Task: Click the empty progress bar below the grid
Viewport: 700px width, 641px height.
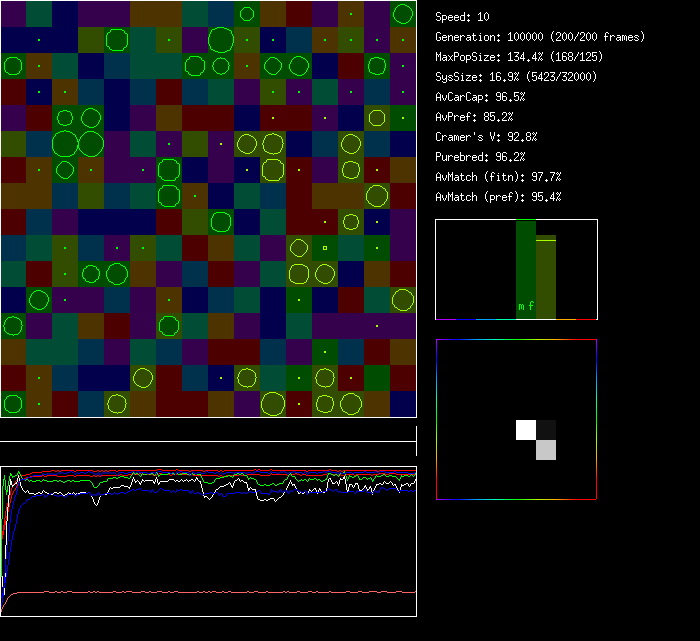Action: coord(208,431)
